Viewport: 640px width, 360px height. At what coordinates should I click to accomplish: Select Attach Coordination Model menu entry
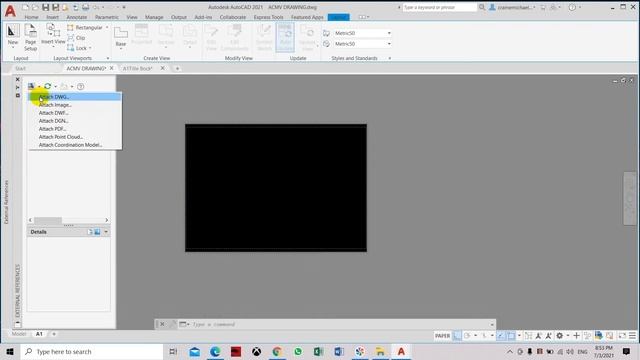tap(75, 145)
